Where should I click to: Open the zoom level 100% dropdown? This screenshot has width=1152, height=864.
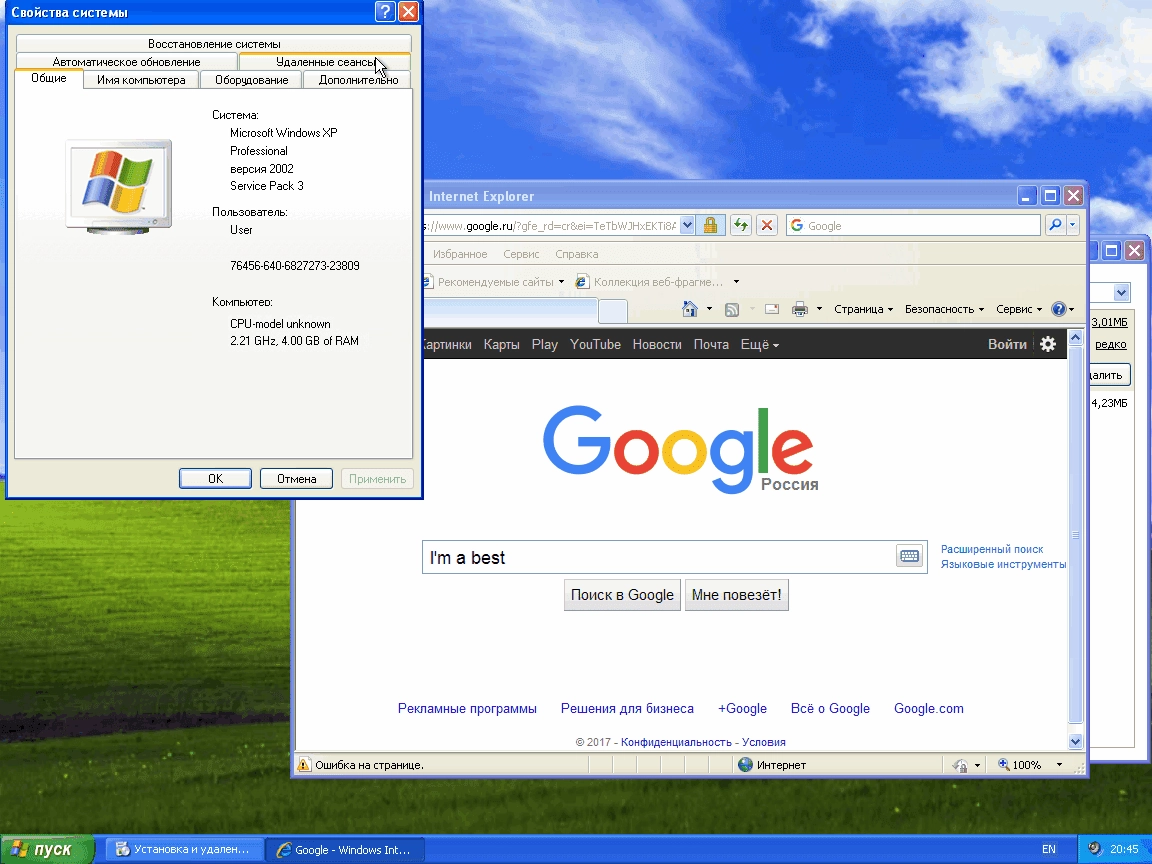(1059, 765)
